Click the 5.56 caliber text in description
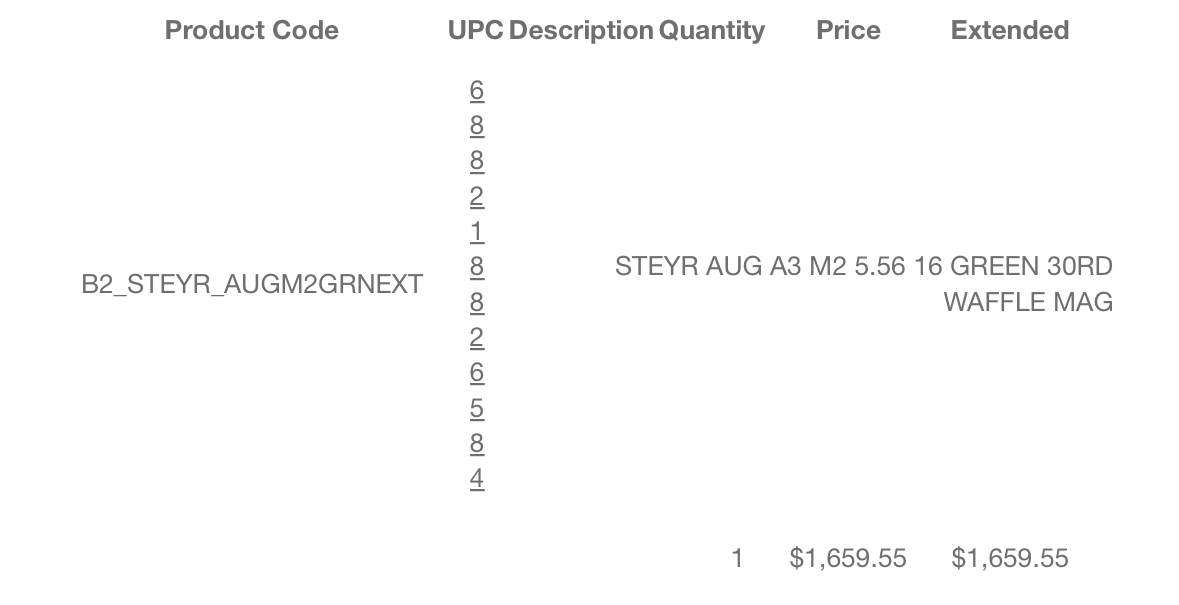1179x605 pixels. 880,266
